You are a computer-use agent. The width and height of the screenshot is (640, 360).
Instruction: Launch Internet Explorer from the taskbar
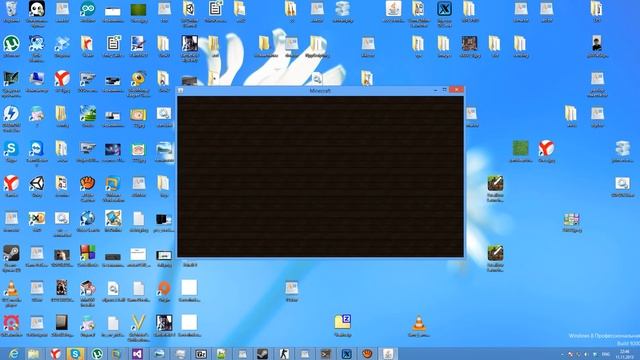[x=13, y=354]
